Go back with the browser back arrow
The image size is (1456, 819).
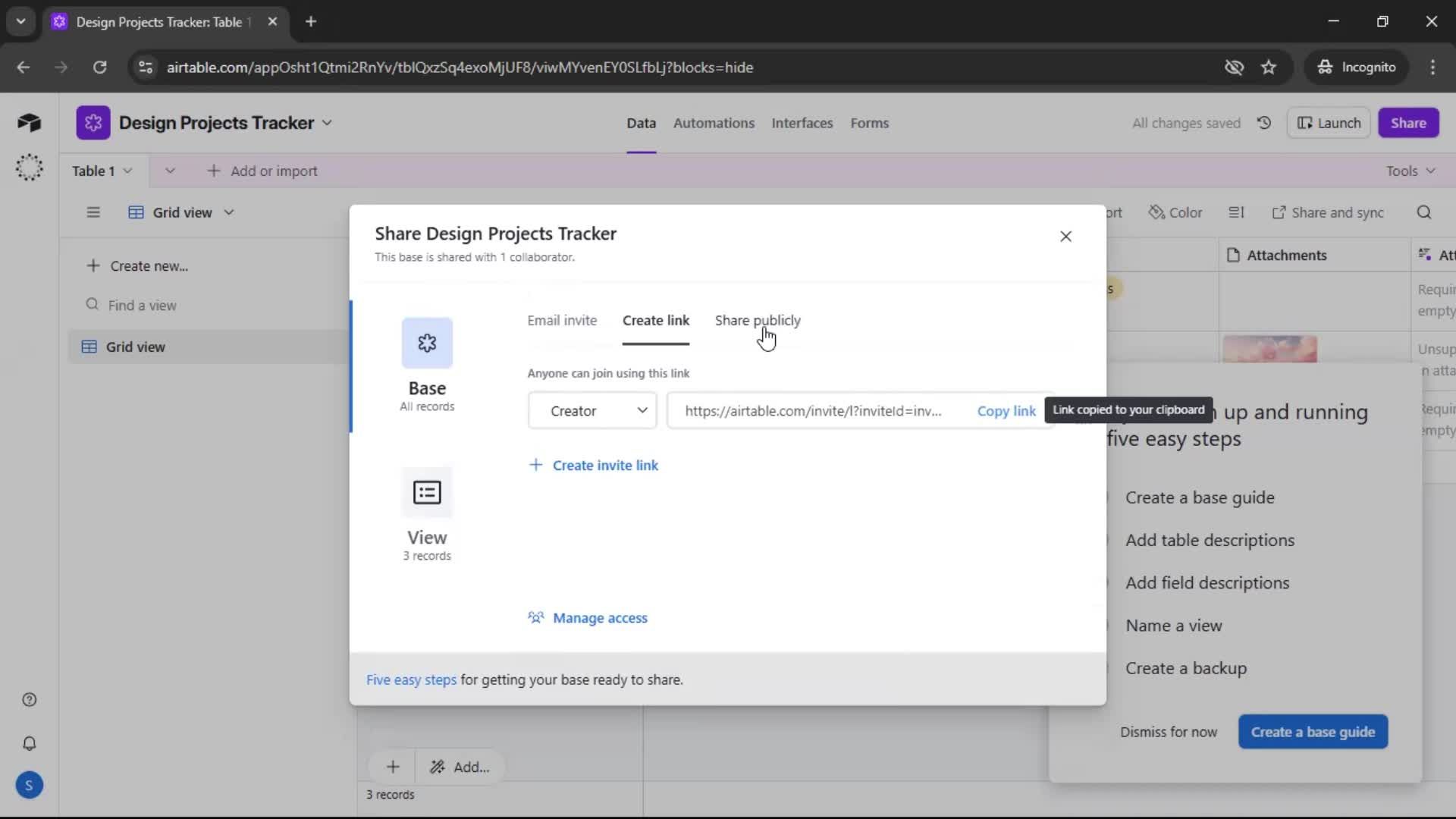click(24, 67)
